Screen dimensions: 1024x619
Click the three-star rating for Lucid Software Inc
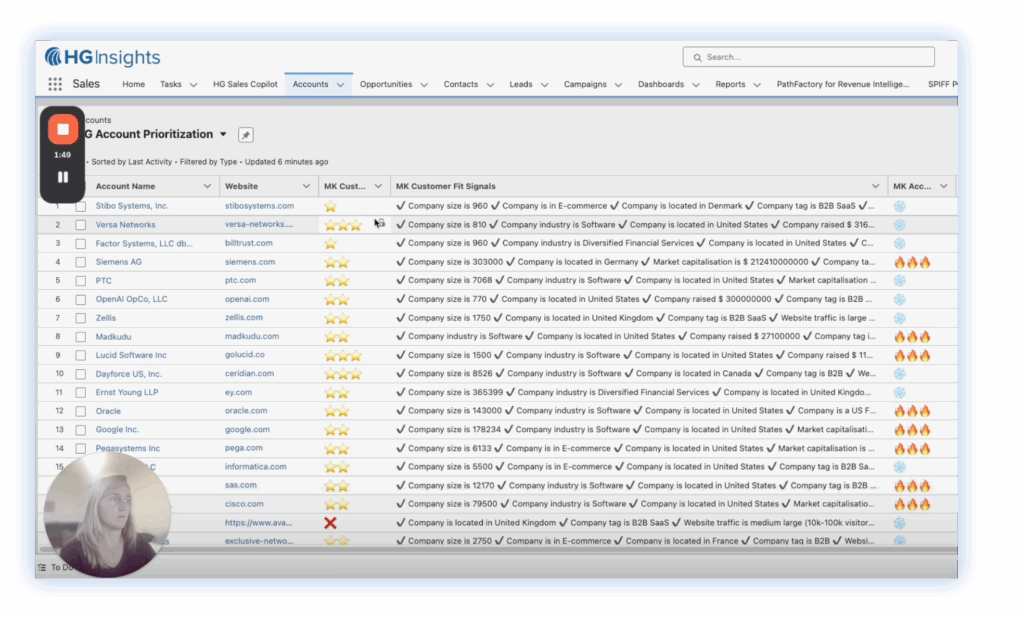click(341, 355)
